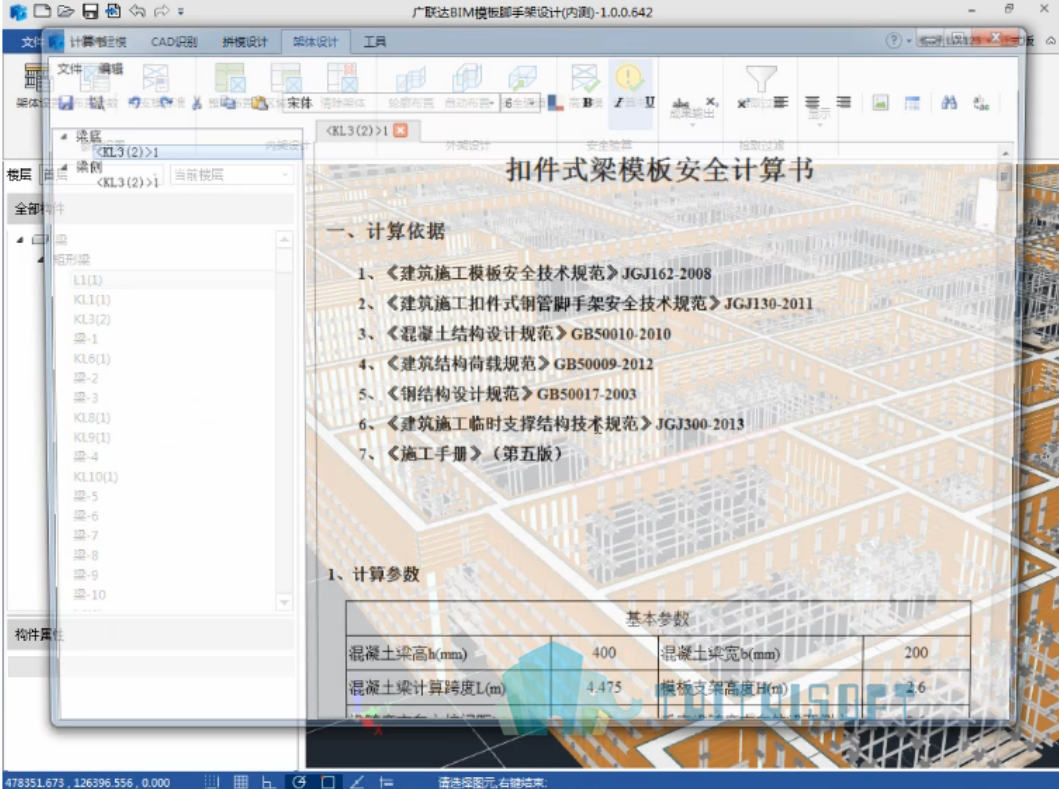Click the scissors cut icon
The height and width of the screenshot is (789, 1059).
coord(197,103)
